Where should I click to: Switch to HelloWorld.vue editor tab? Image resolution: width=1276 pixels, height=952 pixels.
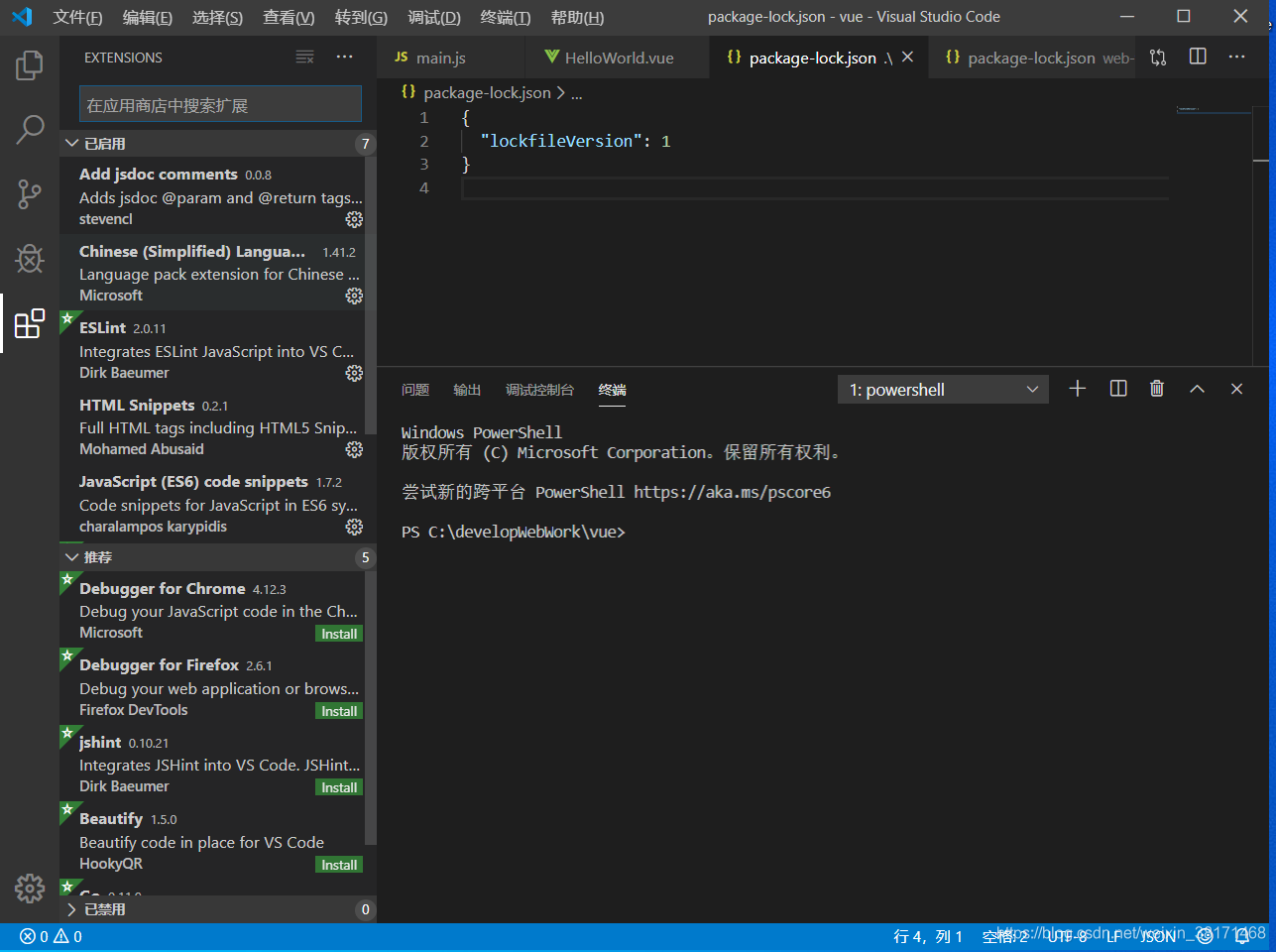618,58
